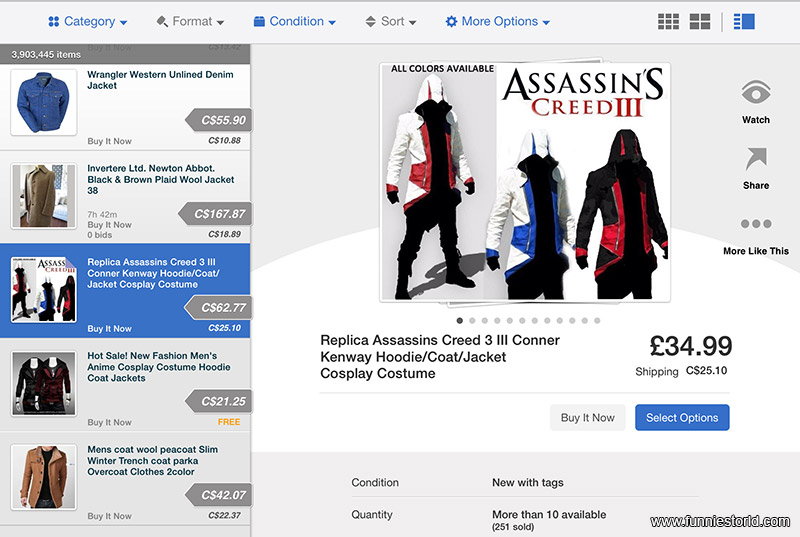Click the Select Options button
Screen dimensions: 800x537
682,418
